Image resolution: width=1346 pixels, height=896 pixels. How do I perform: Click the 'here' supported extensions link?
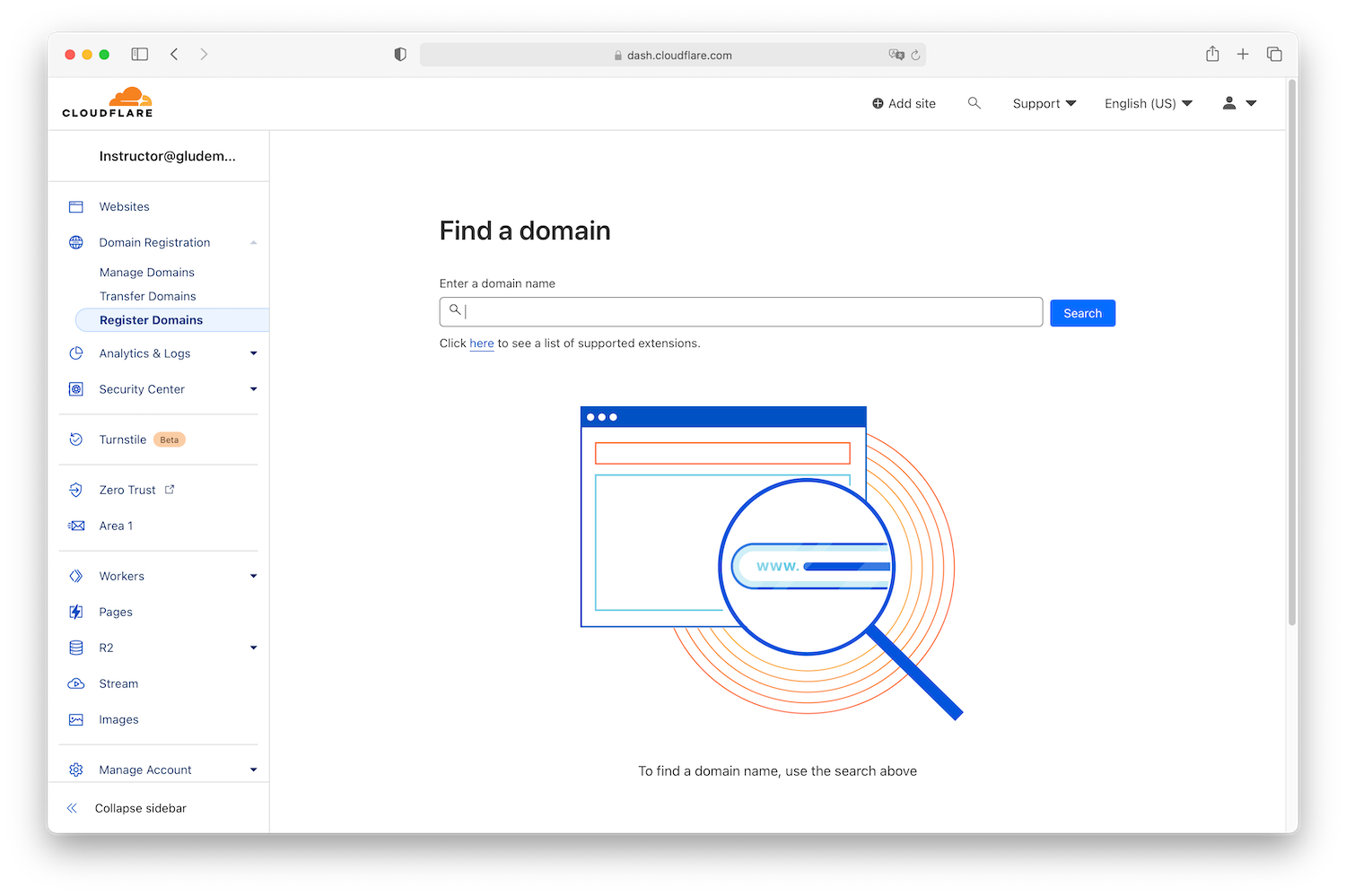click(482, 344)
